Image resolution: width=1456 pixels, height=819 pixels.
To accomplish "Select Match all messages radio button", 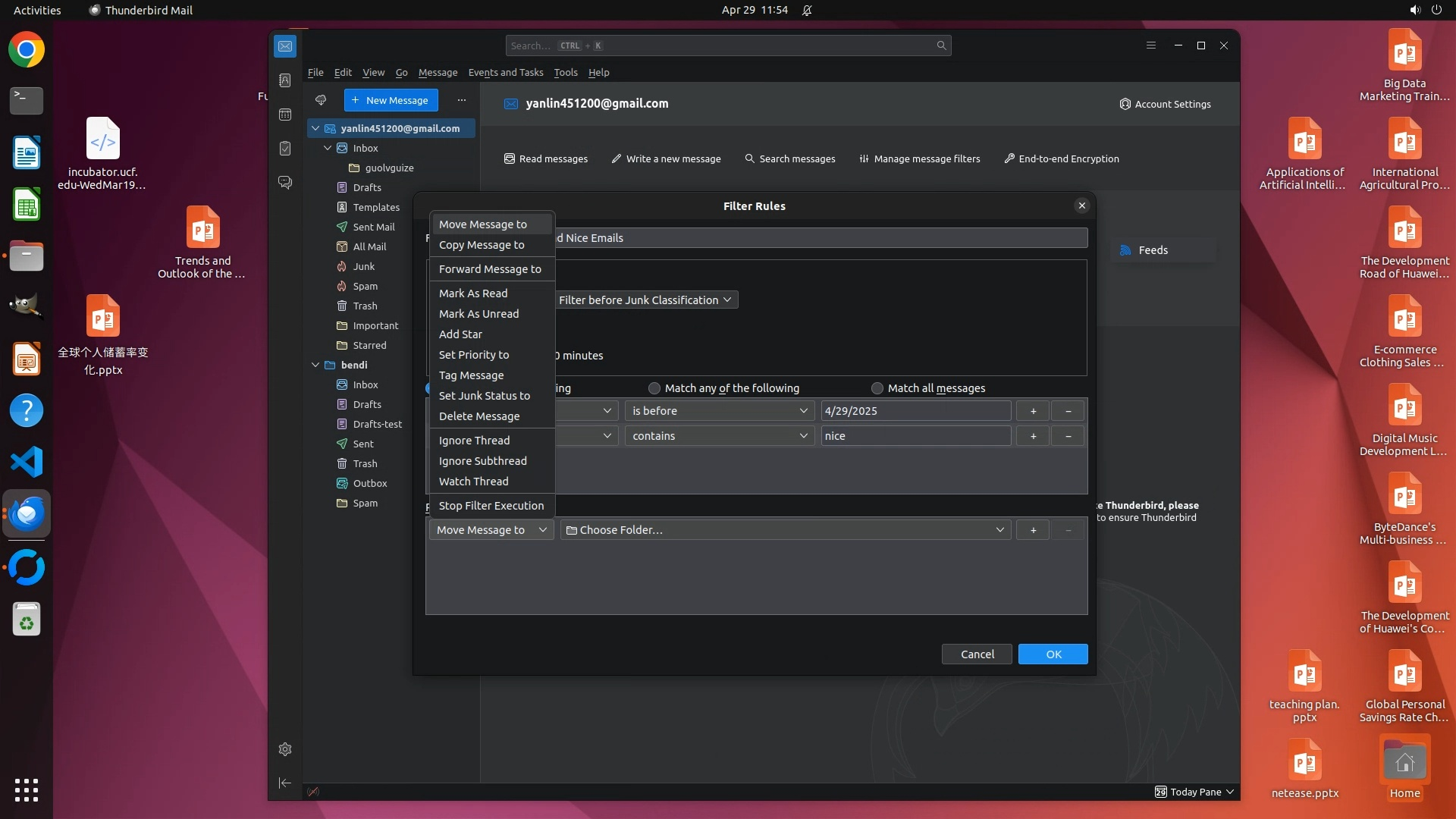I will [877, 388].
